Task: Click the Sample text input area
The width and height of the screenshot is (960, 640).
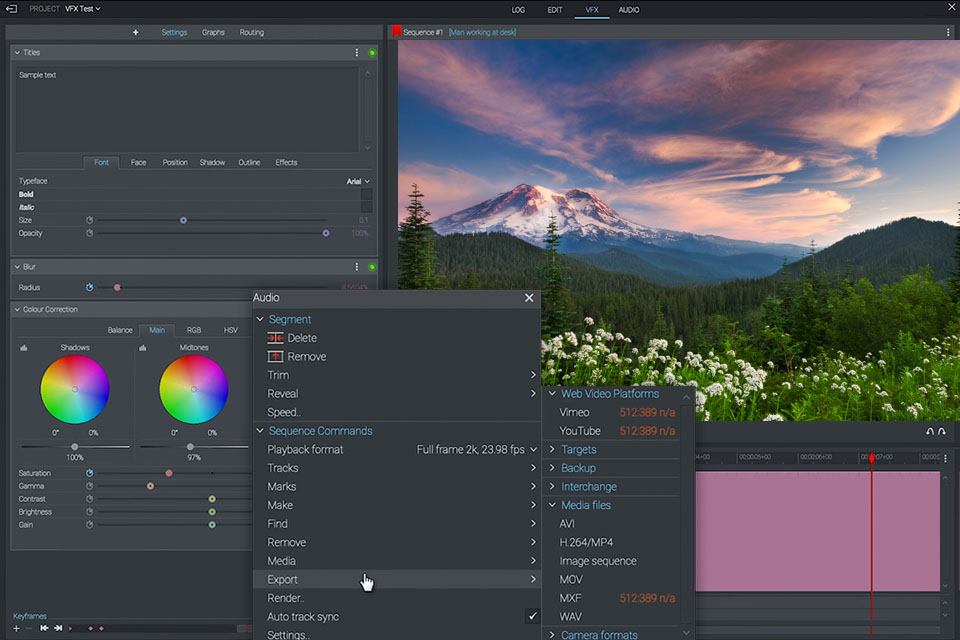Action: click(187, 110)
